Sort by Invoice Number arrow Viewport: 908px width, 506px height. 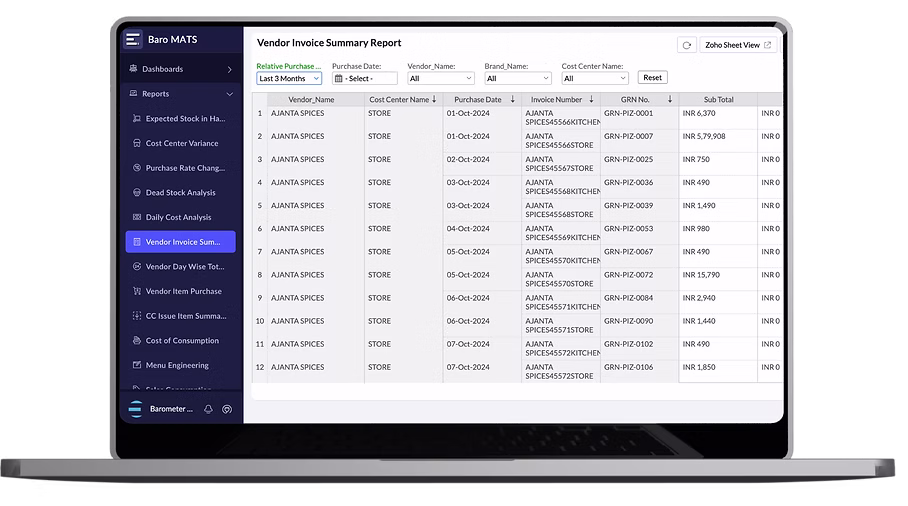click(591, 99)
